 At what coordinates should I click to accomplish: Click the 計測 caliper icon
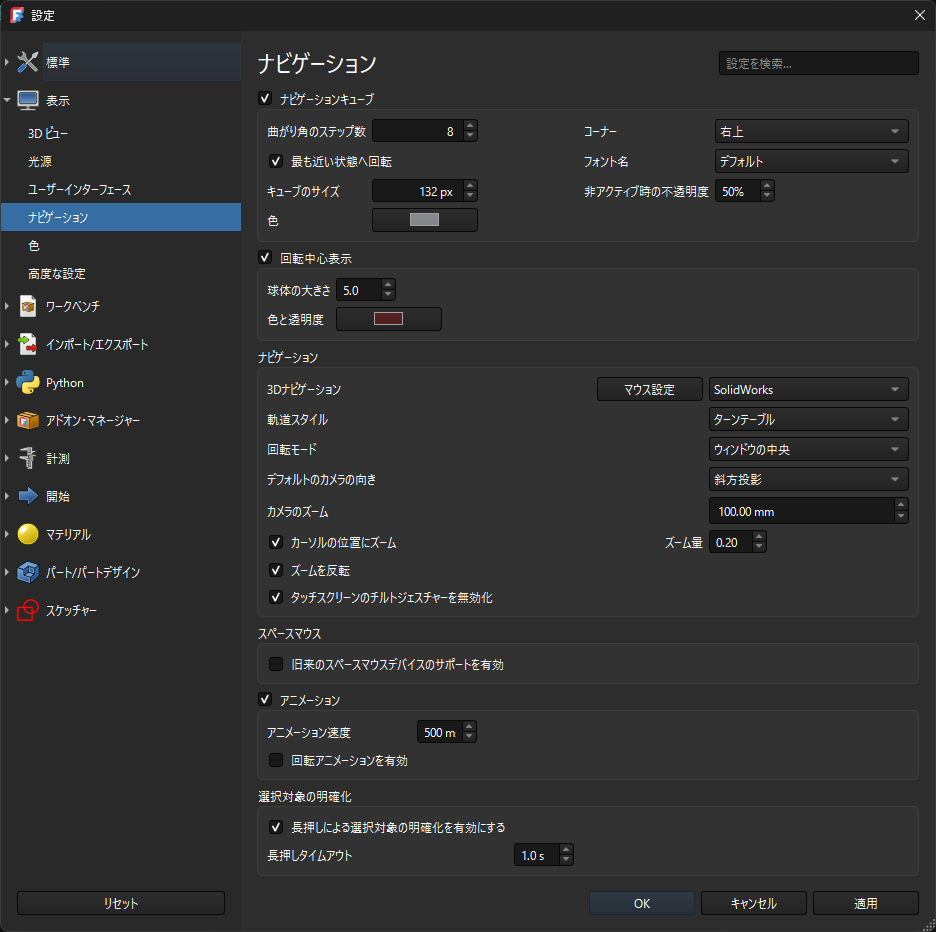coord(27,459)
